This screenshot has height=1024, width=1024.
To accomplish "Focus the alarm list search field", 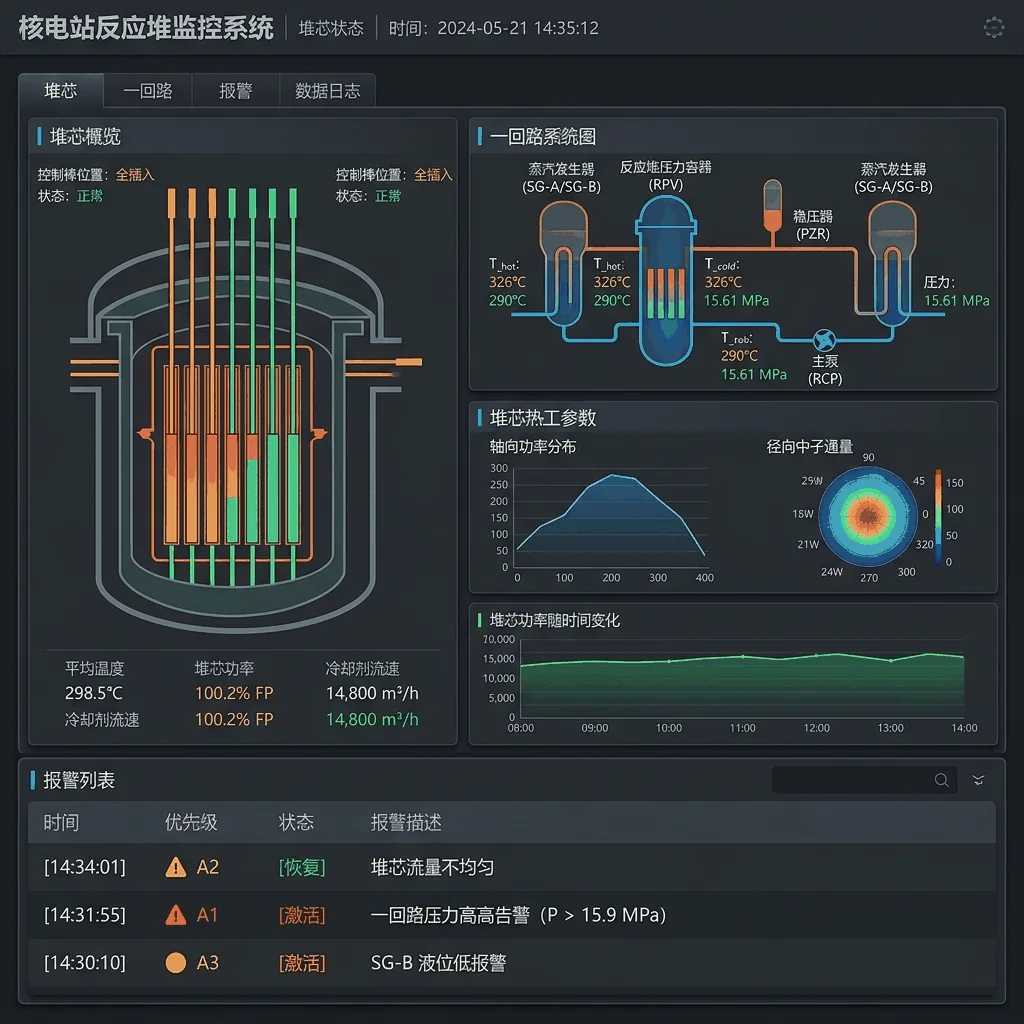I will (x=864, y=780).
